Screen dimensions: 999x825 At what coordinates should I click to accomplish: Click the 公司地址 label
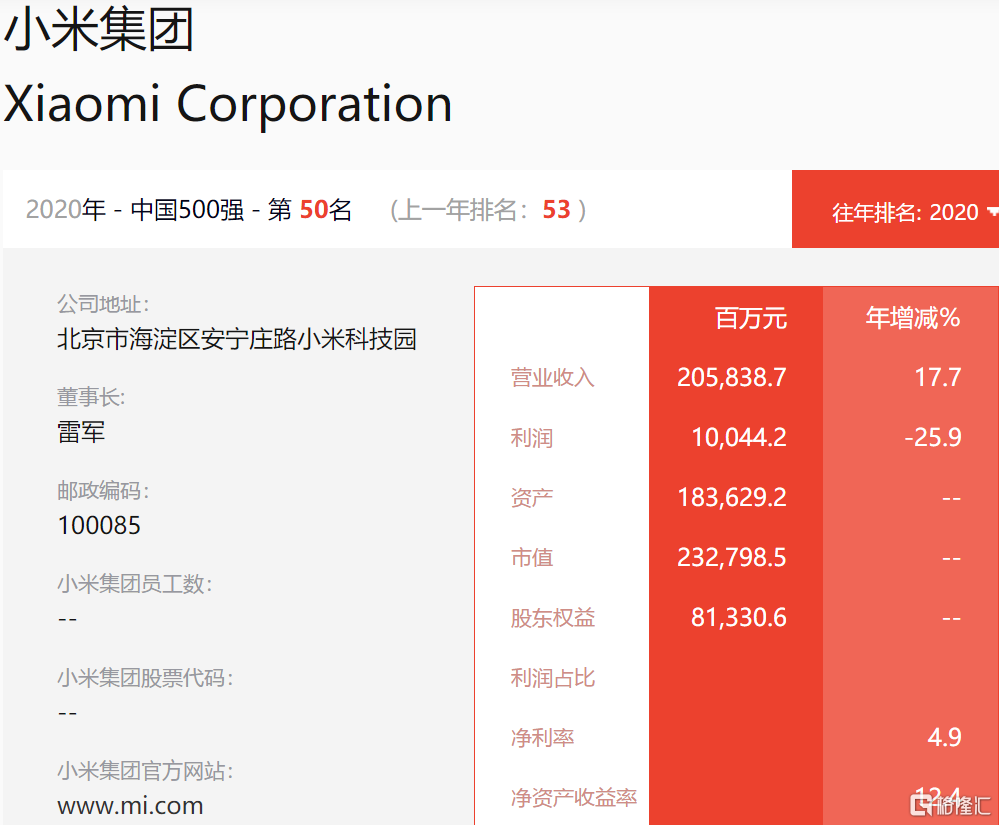pyautogui.click(x=103, y=304)
